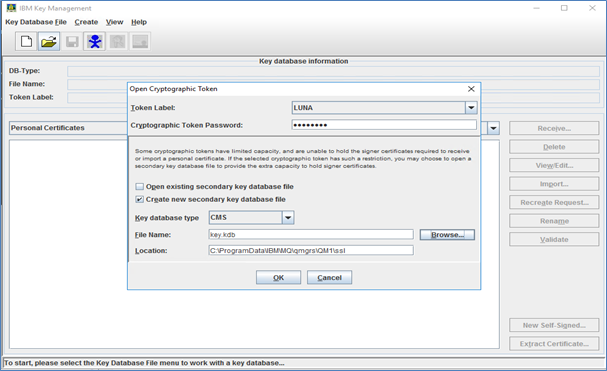Minimize the IBM Key Management window
Viewport: 607px width, 371px height.
[x=536, y=8]
